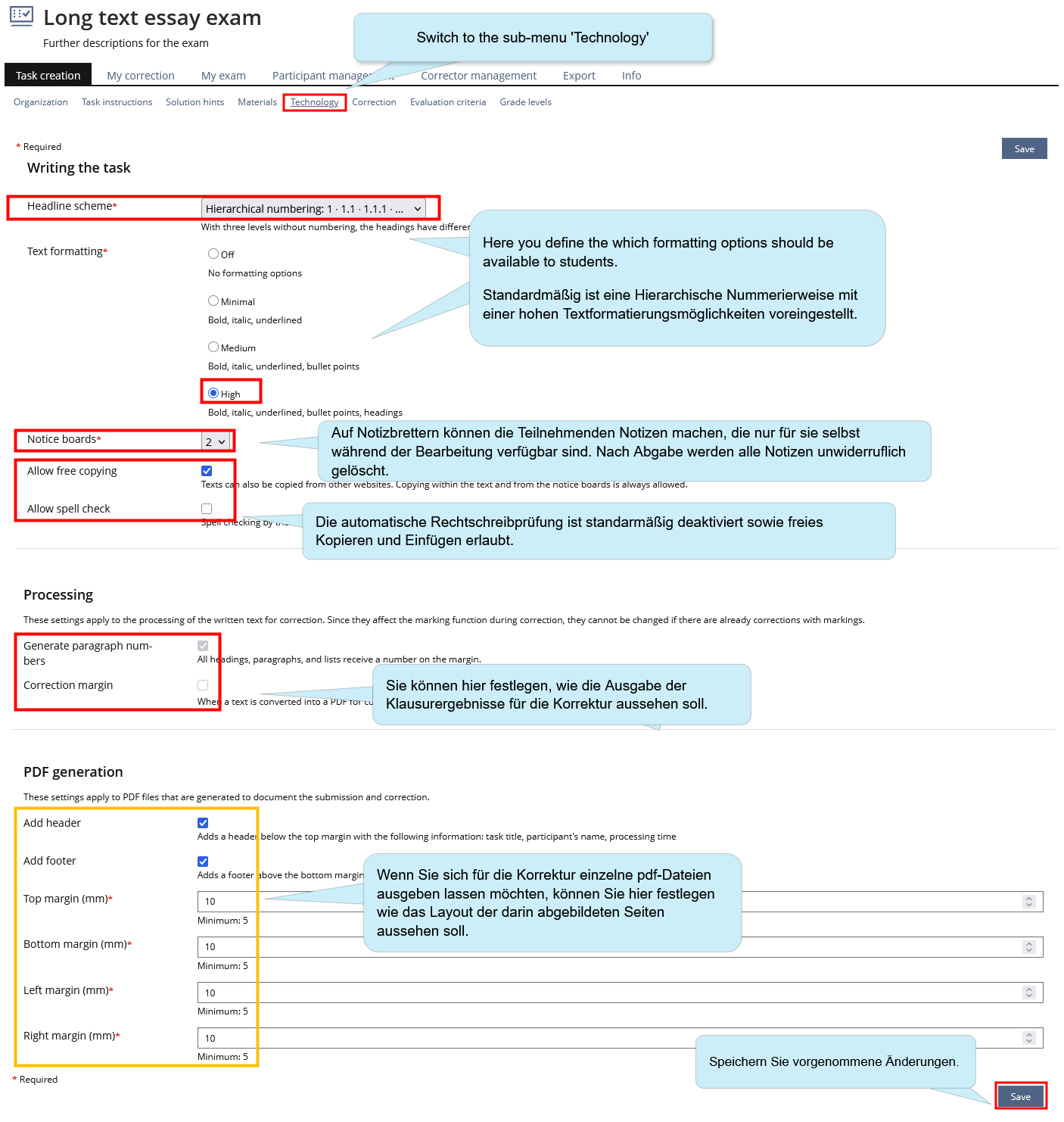Uncheck the Add header checkbox
The height and width of the screenshot is (1122, 1064).
tap(203, 823)
